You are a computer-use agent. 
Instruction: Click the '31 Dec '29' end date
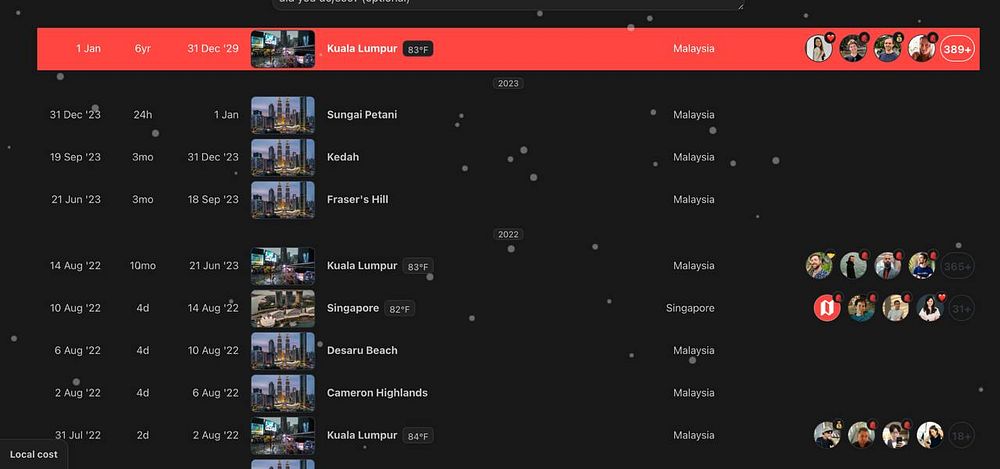coord(213,48)
